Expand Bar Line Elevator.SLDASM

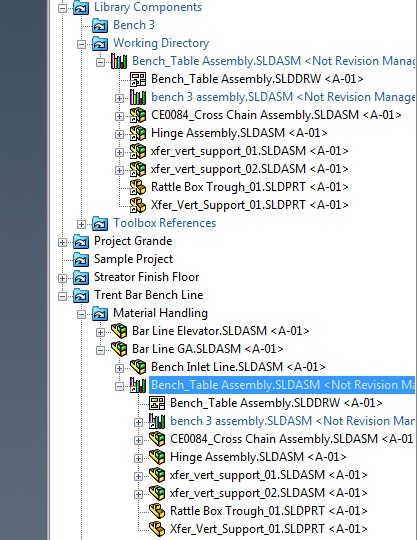click(x=100, y=332)
